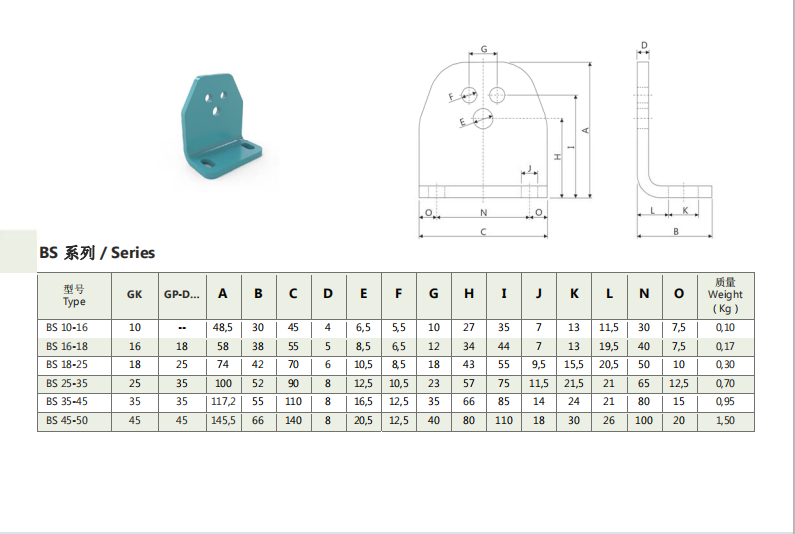
Task: Click the light green tab beside the heading
Action: click(x=17, y=251)
